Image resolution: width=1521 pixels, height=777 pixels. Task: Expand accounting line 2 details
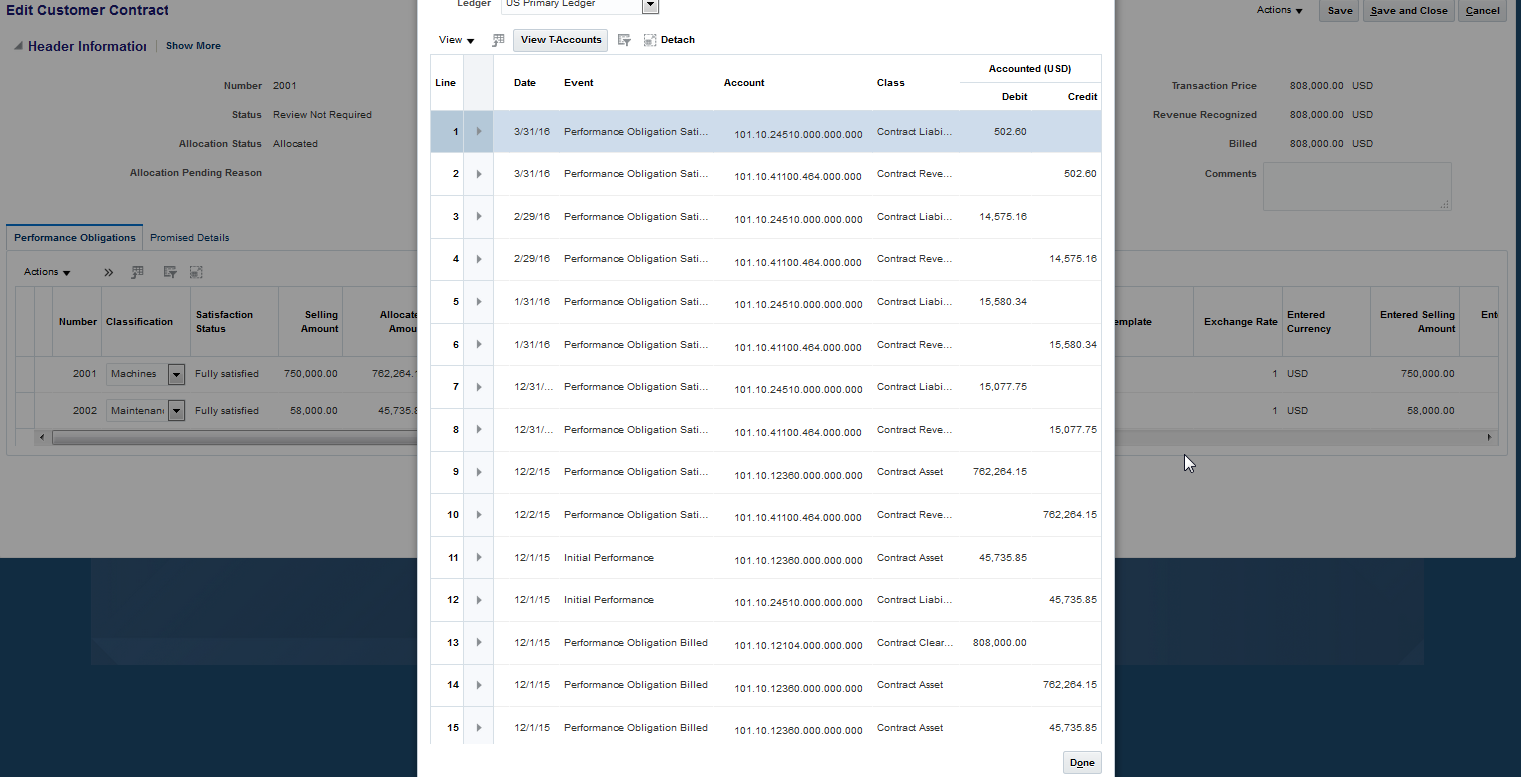479,174
